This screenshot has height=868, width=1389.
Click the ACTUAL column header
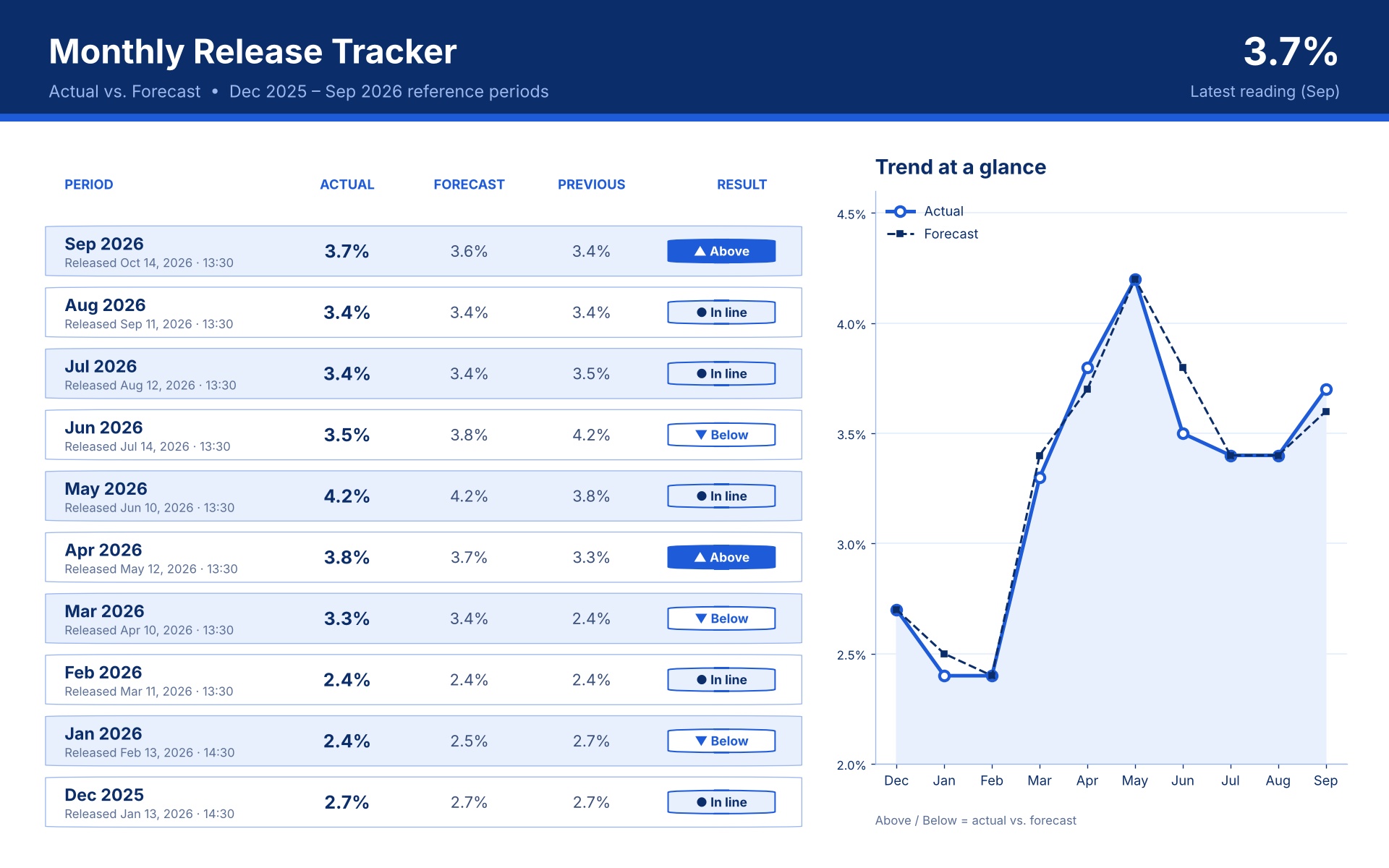(x=347, y=184)
